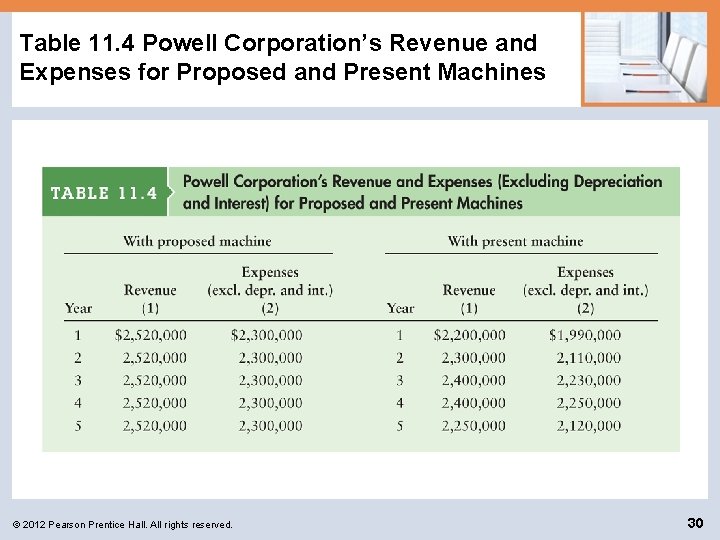Click present machine year 3 expenses '2,230,000'

(x=589, y=380)
